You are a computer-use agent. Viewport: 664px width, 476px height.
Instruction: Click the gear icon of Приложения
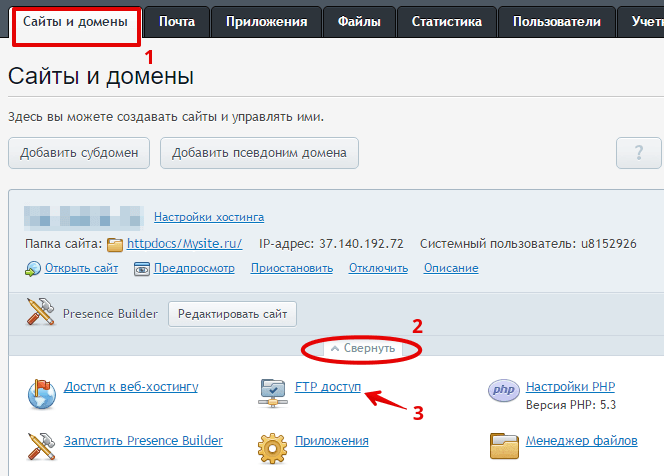272,448
